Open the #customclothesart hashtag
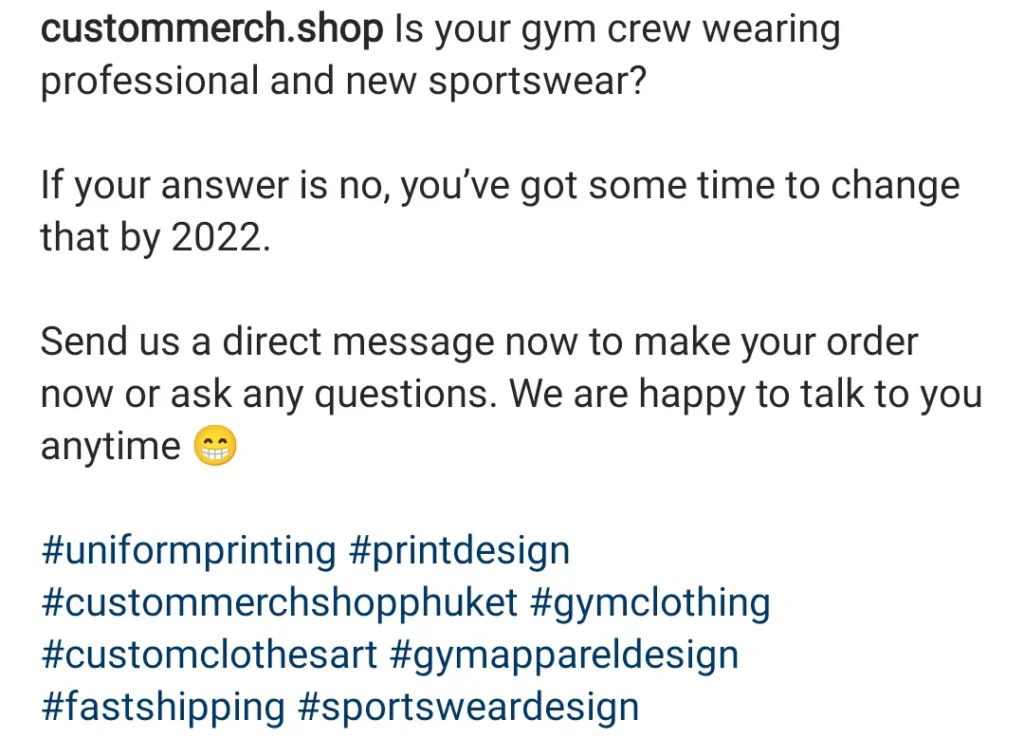The height and width of the screenshot is (738, 1024). coord(209,655)
